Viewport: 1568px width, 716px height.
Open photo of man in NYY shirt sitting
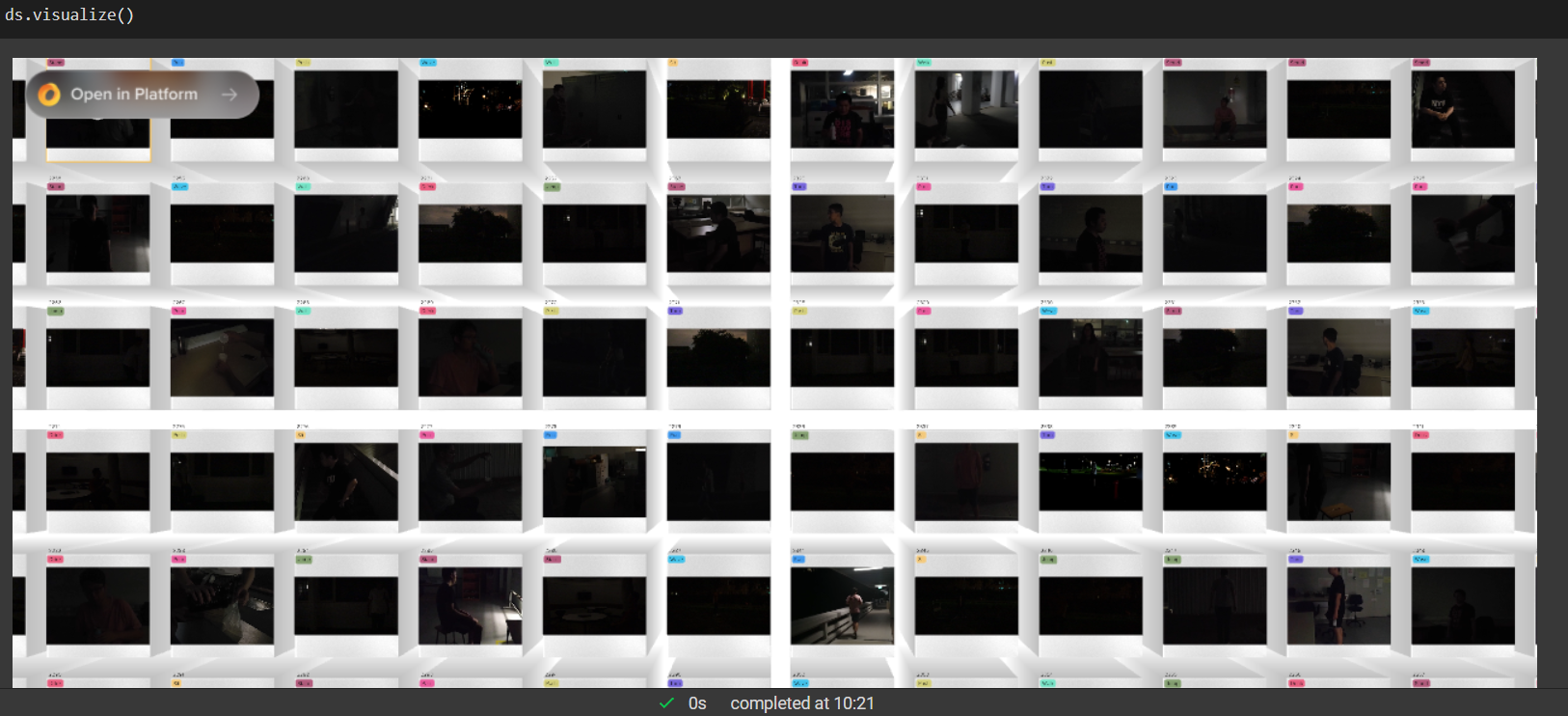pos(1462,109)
